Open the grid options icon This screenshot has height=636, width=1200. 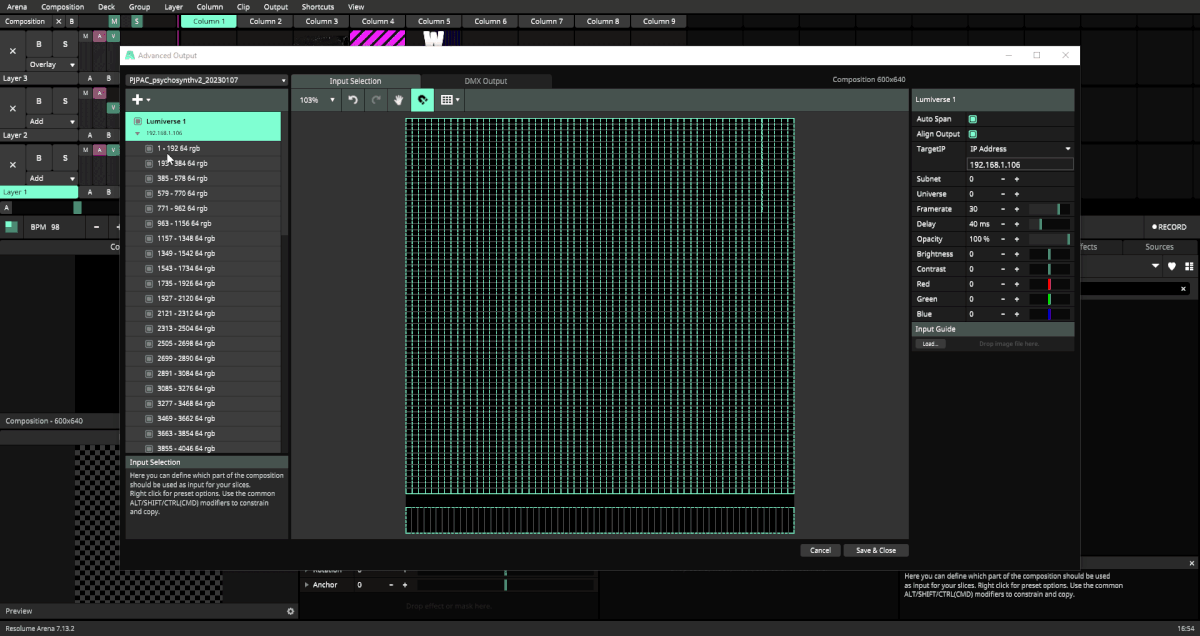[449, 100]
